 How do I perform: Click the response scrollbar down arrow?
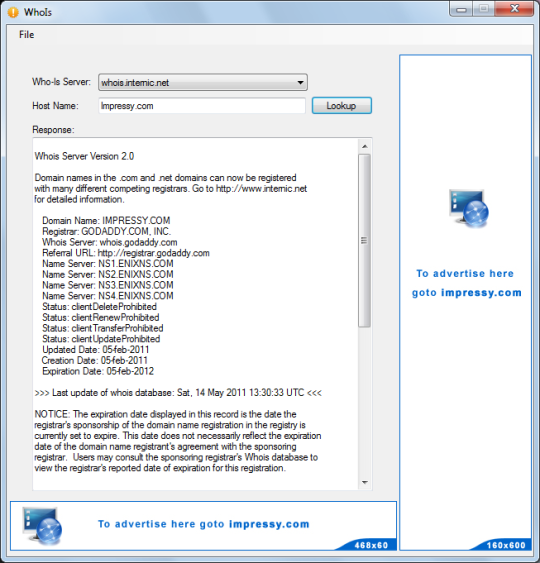coord(365,482)
